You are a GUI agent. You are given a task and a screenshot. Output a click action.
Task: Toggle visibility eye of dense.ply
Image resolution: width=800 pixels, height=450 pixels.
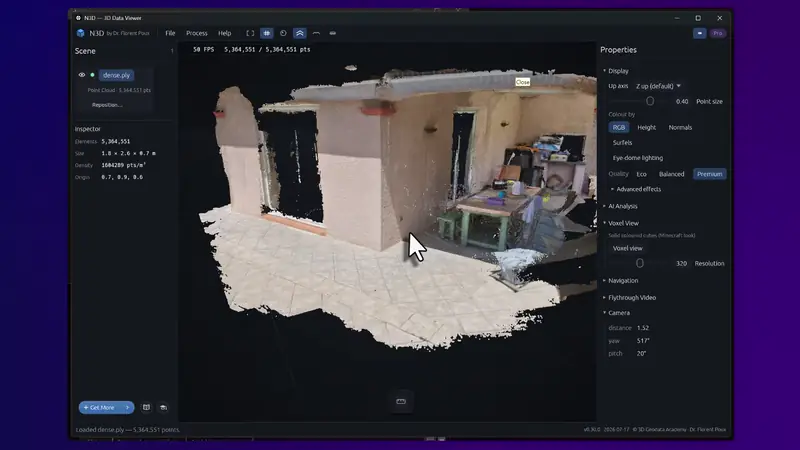click(x=82, y=75)
